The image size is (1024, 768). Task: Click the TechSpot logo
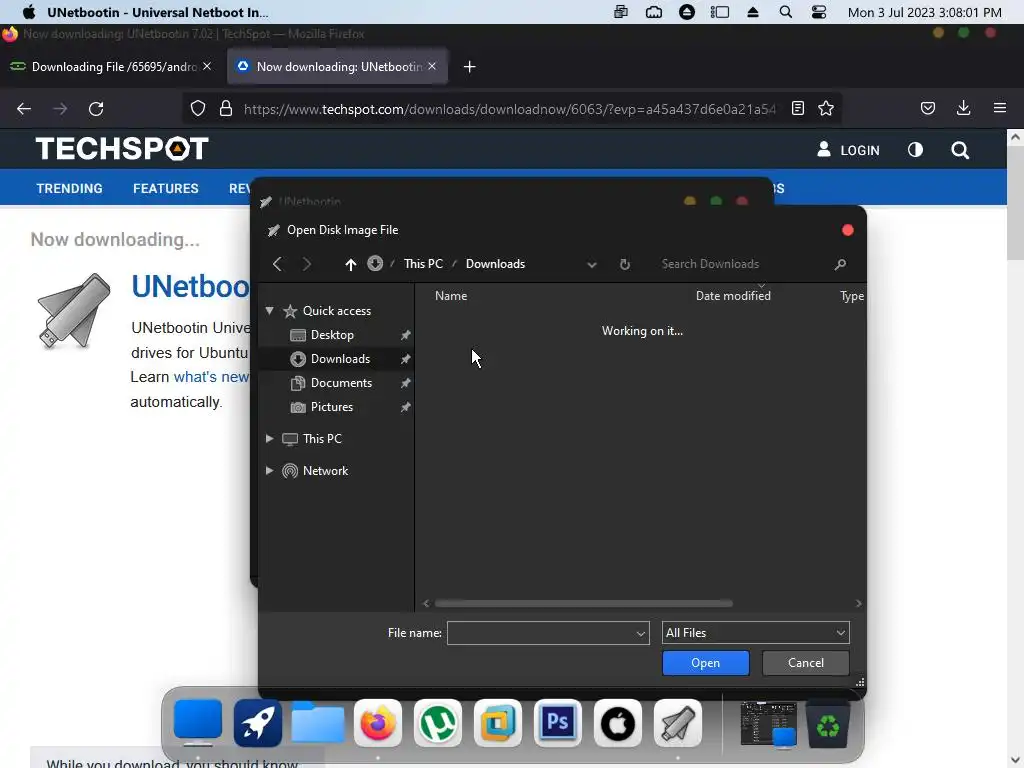click(122, 149)
